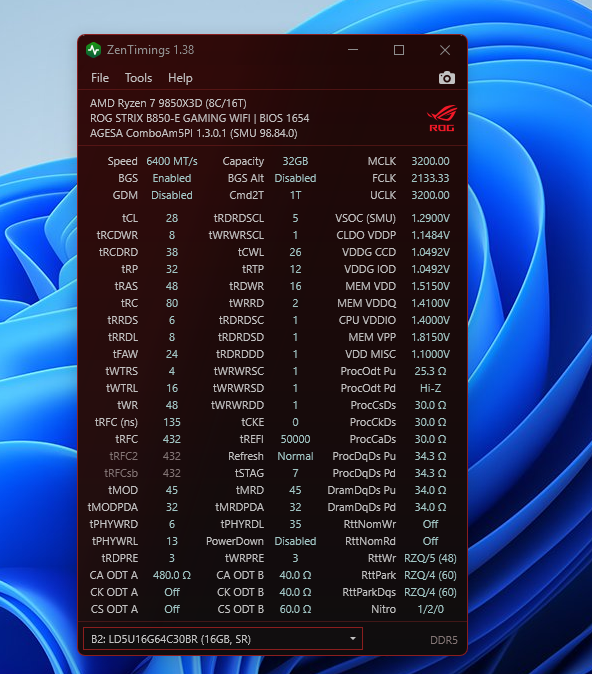Image resolution: width=592 pixels, height=674 pixels.
Task: Click the greyed tRFC2 label
Action: tap(124, 456)
